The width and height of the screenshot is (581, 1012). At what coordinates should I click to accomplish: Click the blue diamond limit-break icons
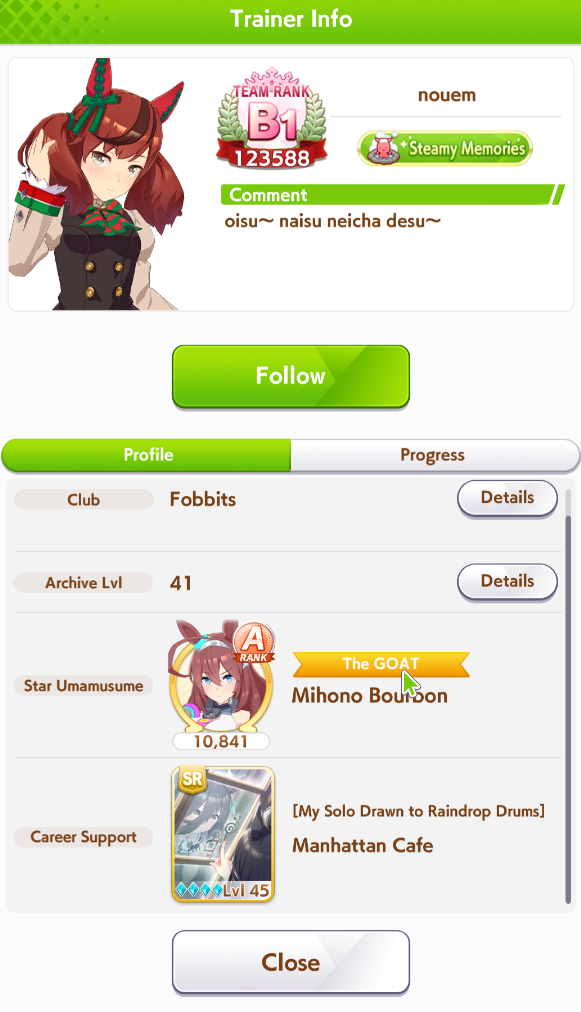(x=199, y=891)
